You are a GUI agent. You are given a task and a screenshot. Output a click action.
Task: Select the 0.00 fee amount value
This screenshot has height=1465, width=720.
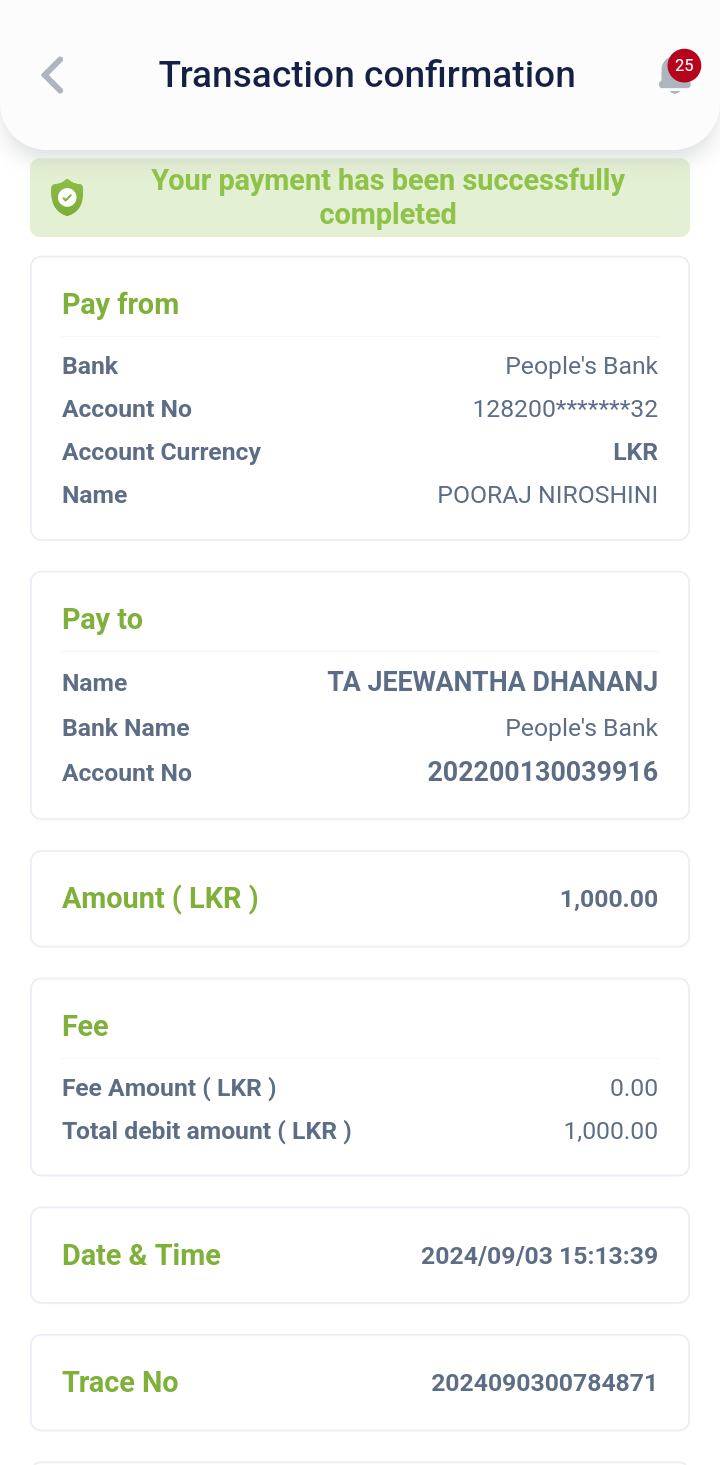tap(633, 1088)
